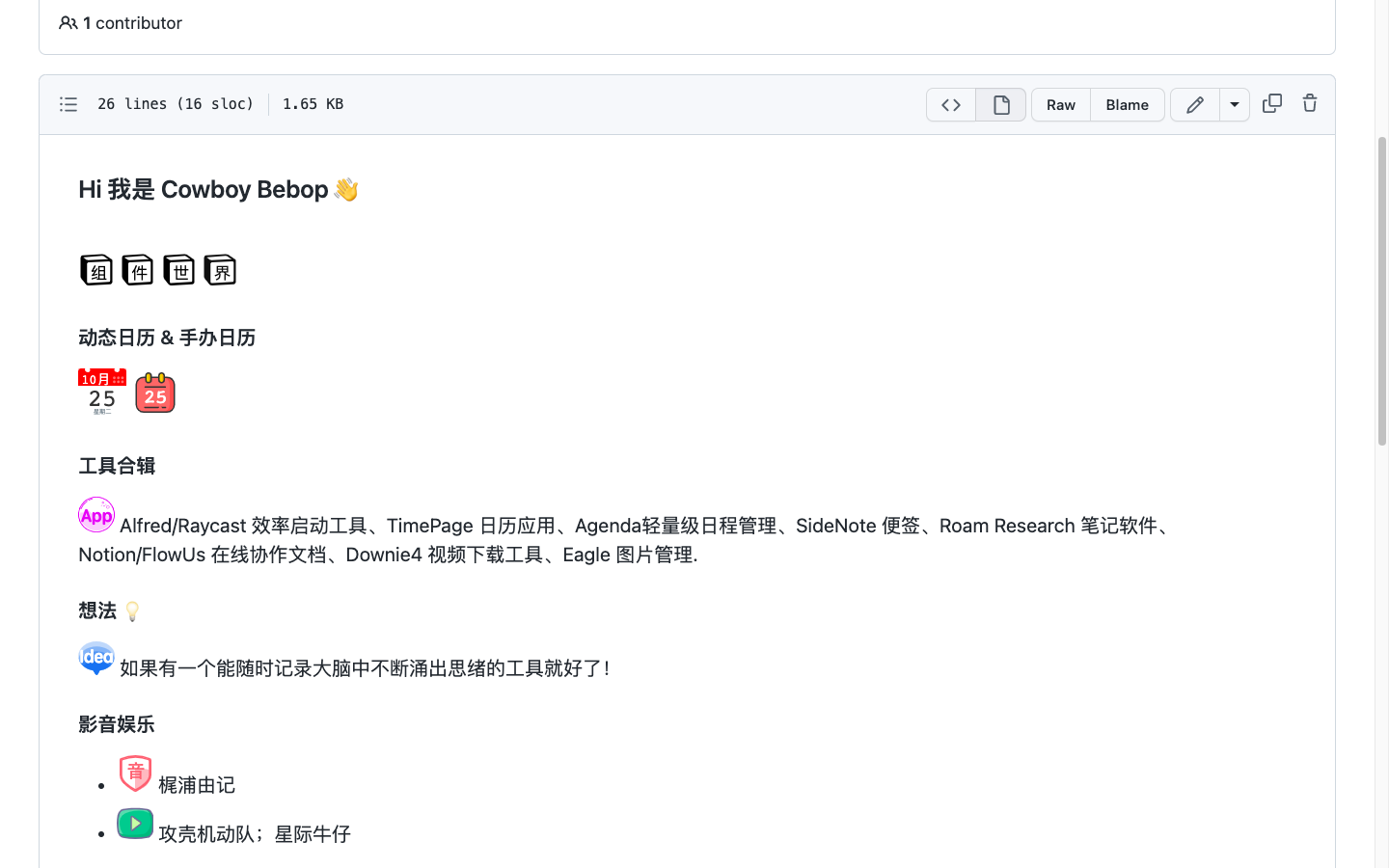
Task: Copy raw file contents using copy icon
Action: [1271, 103]
